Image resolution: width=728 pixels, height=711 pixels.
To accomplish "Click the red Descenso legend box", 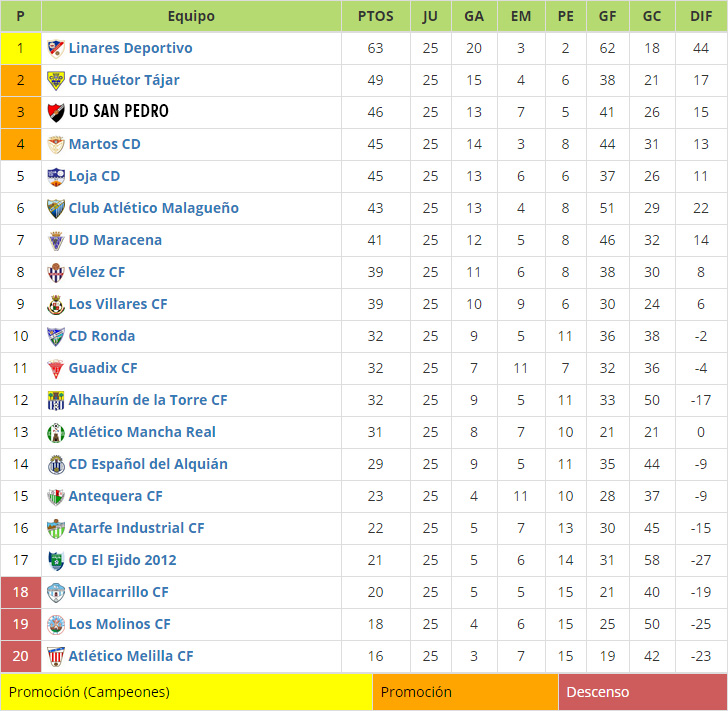I will click(x=643, y=692).
